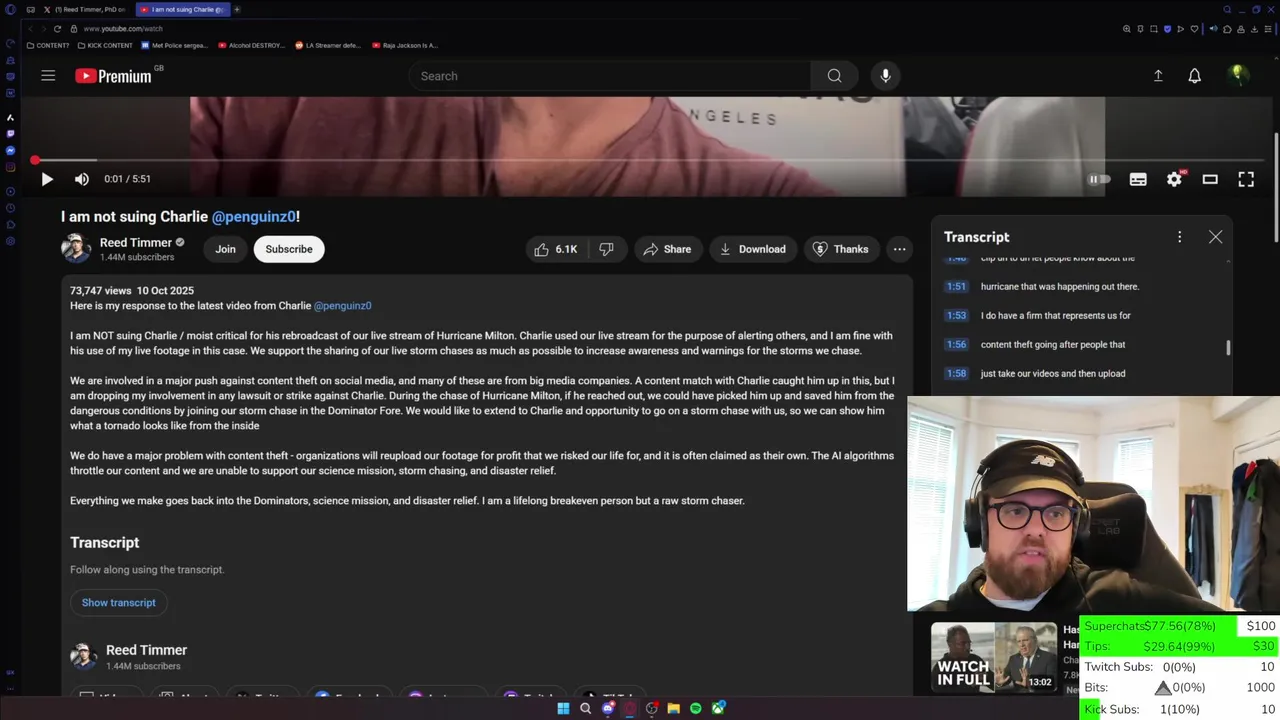Viewport: 1280px width, 720px height.
Task: Open File Explorer from taskbar
Action: pos(674,708)
